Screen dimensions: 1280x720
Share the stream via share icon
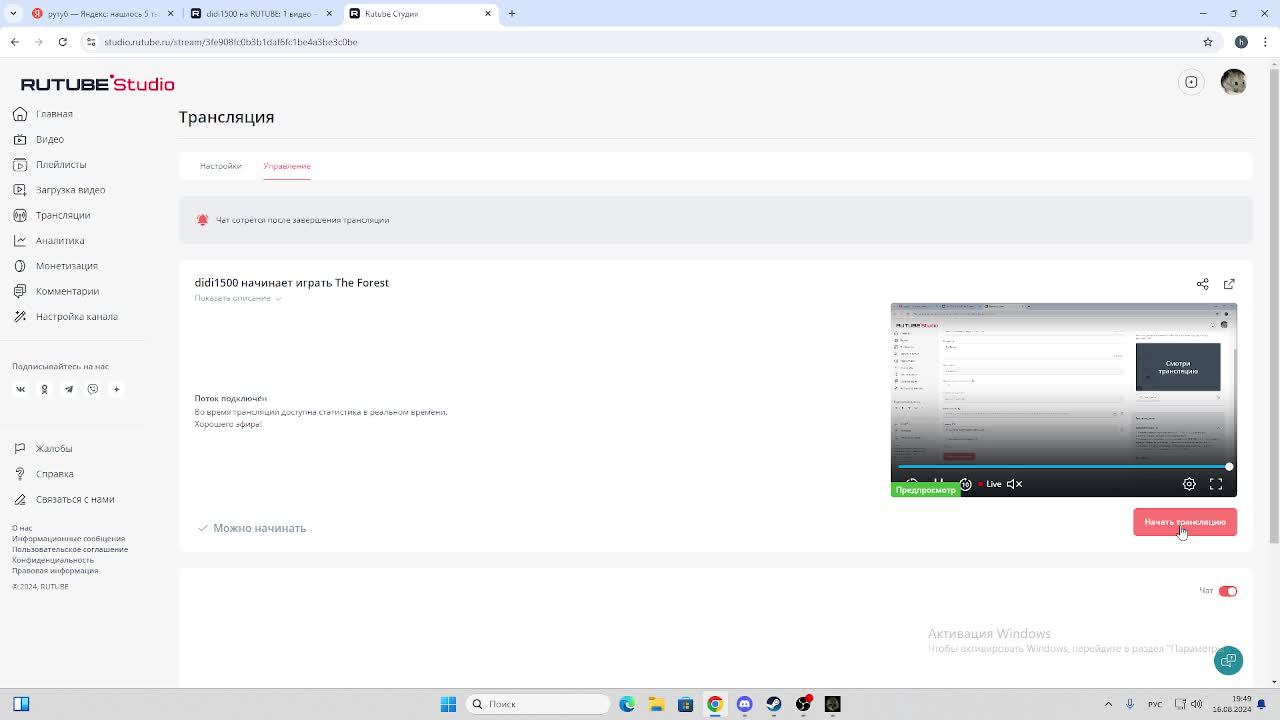[1203, 284]
